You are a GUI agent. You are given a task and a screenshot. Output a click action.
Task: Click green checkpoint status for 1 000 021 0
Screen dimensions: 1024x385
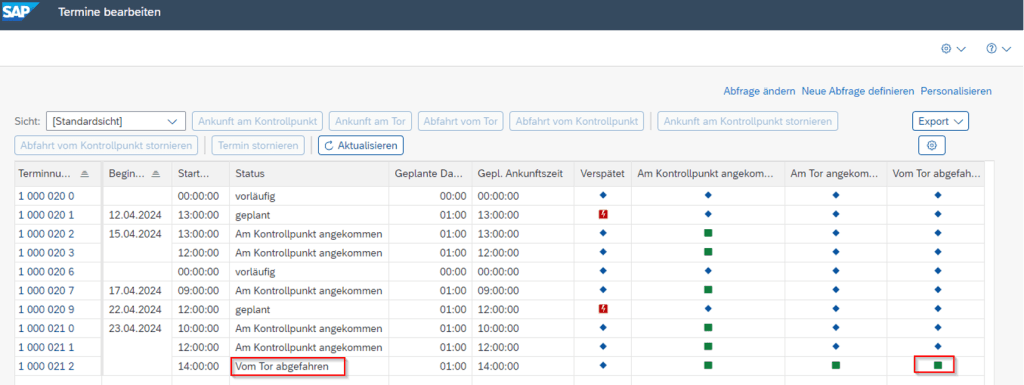tap(708, 328)
